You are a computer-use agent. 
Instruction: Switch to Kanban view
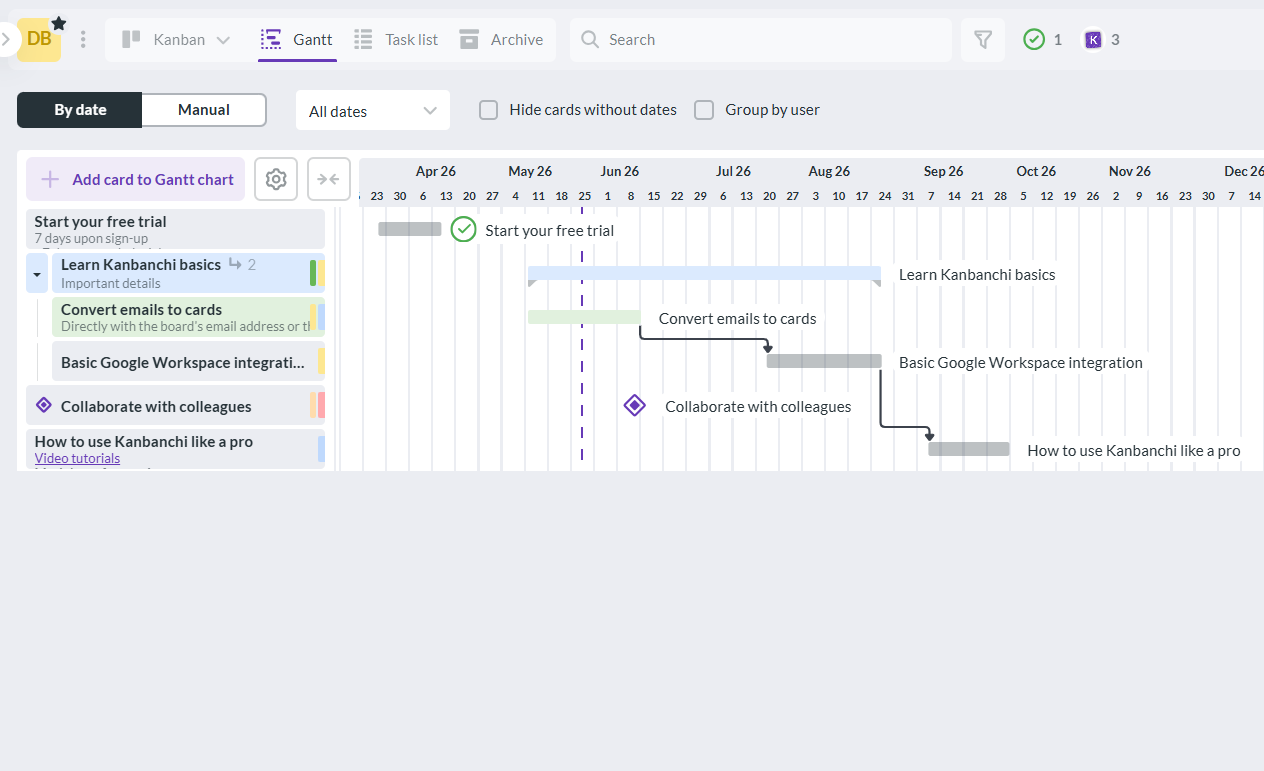click(164, 39)
